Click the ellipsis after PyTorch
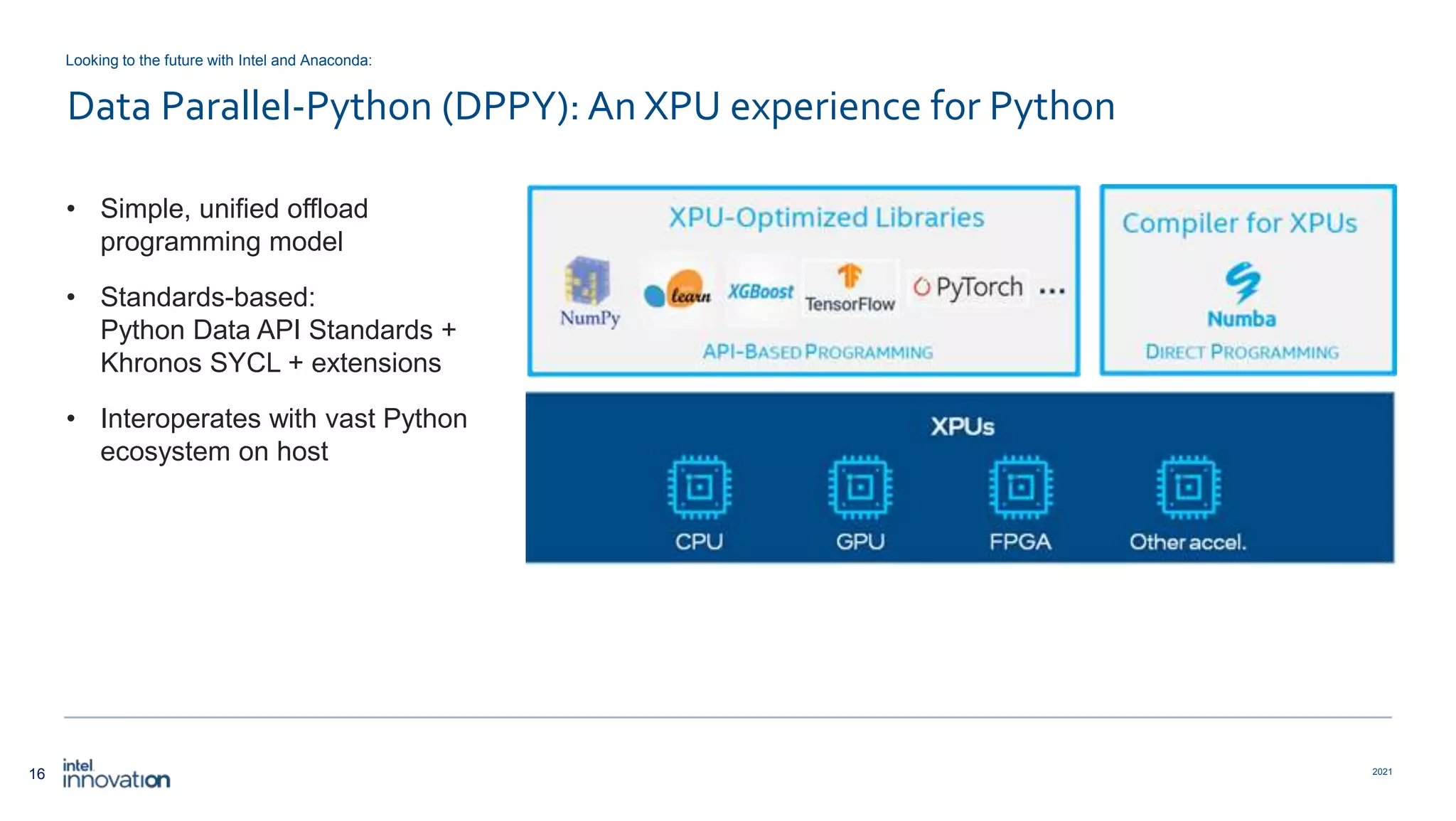This screenshot has width=1456, height=821. tap(1052, 291)
